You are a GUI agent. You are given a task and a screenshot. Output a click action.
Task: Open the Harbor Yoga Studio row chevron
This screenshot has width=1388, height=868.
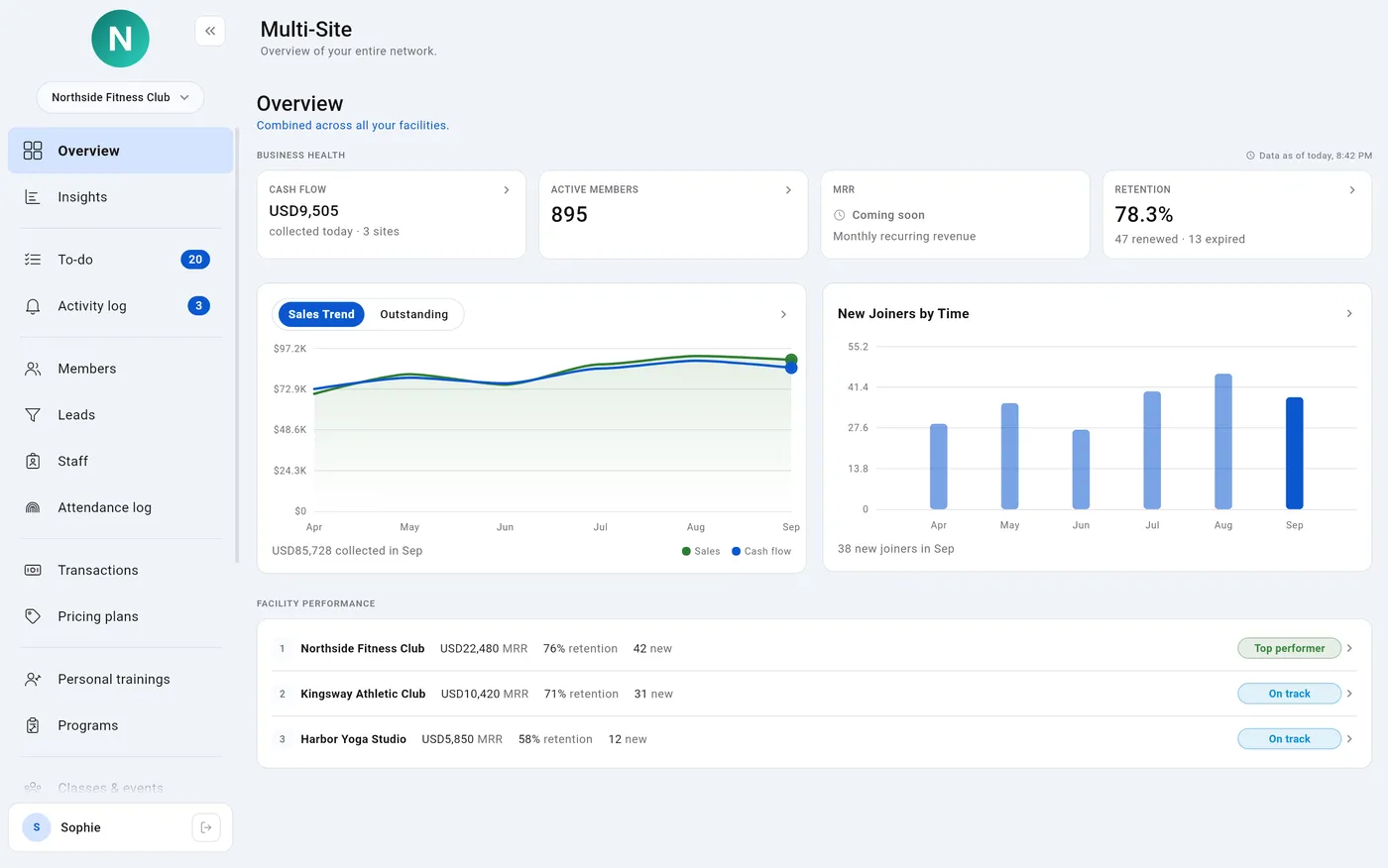pos(1349,739)
